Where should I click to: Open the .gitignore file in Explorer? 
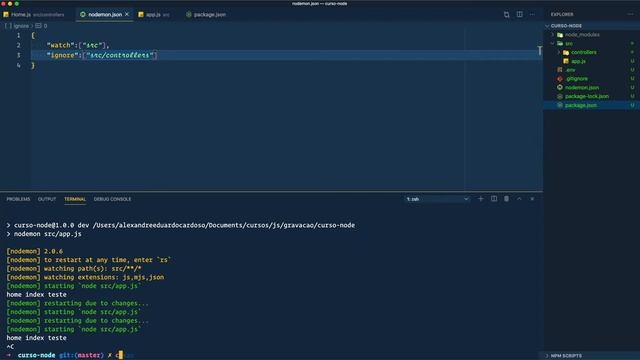pyautogui.click(x=577, y=79)
